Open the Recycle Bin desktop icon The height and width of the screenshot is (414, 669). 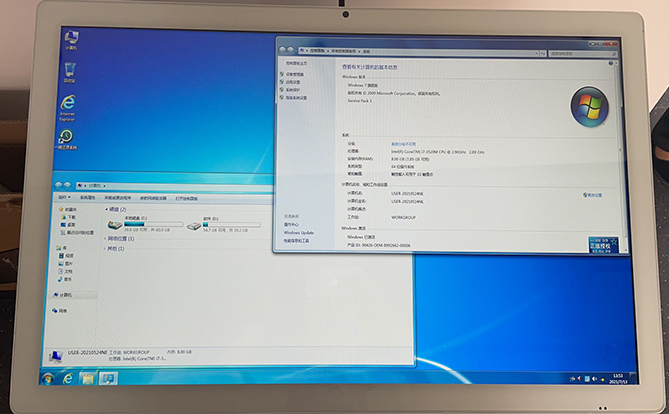70,71
